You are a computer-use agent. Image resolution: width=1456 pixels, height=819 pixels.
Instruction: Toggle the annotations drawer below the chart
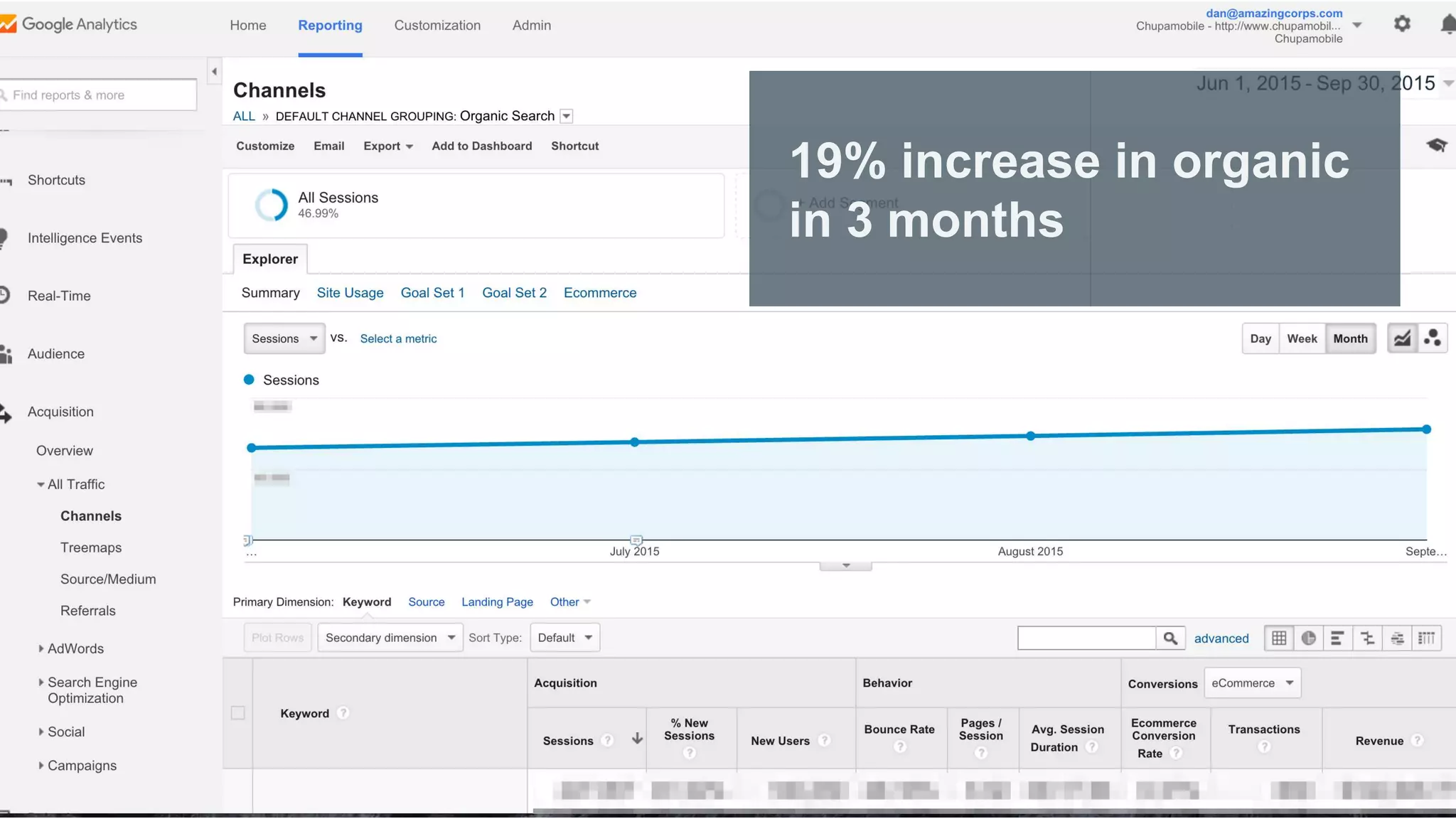click(846, 566)
